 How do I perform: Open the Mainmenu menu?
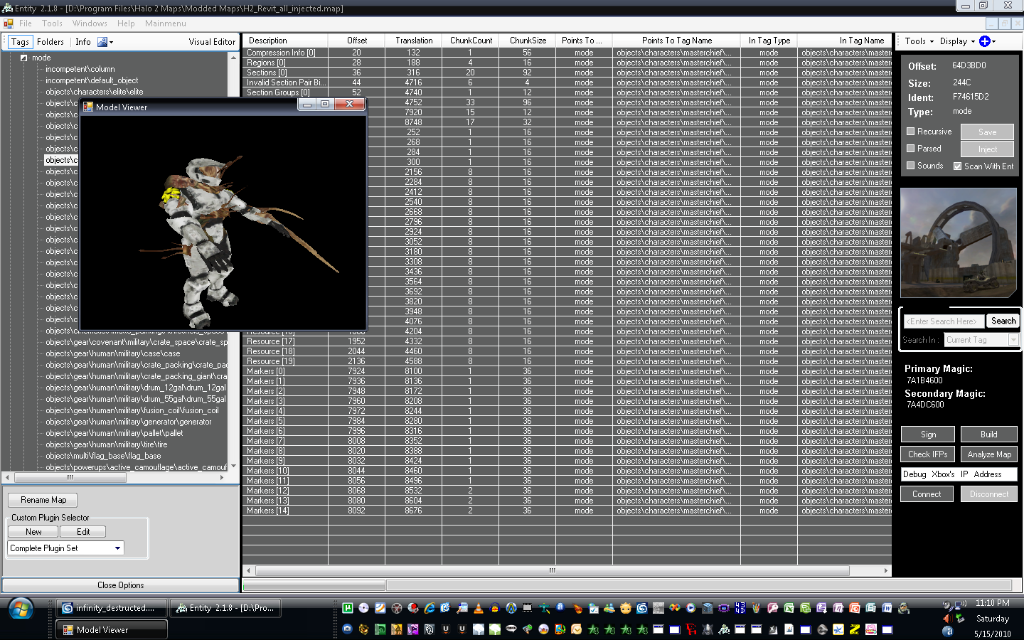click(x=165, y=24)
